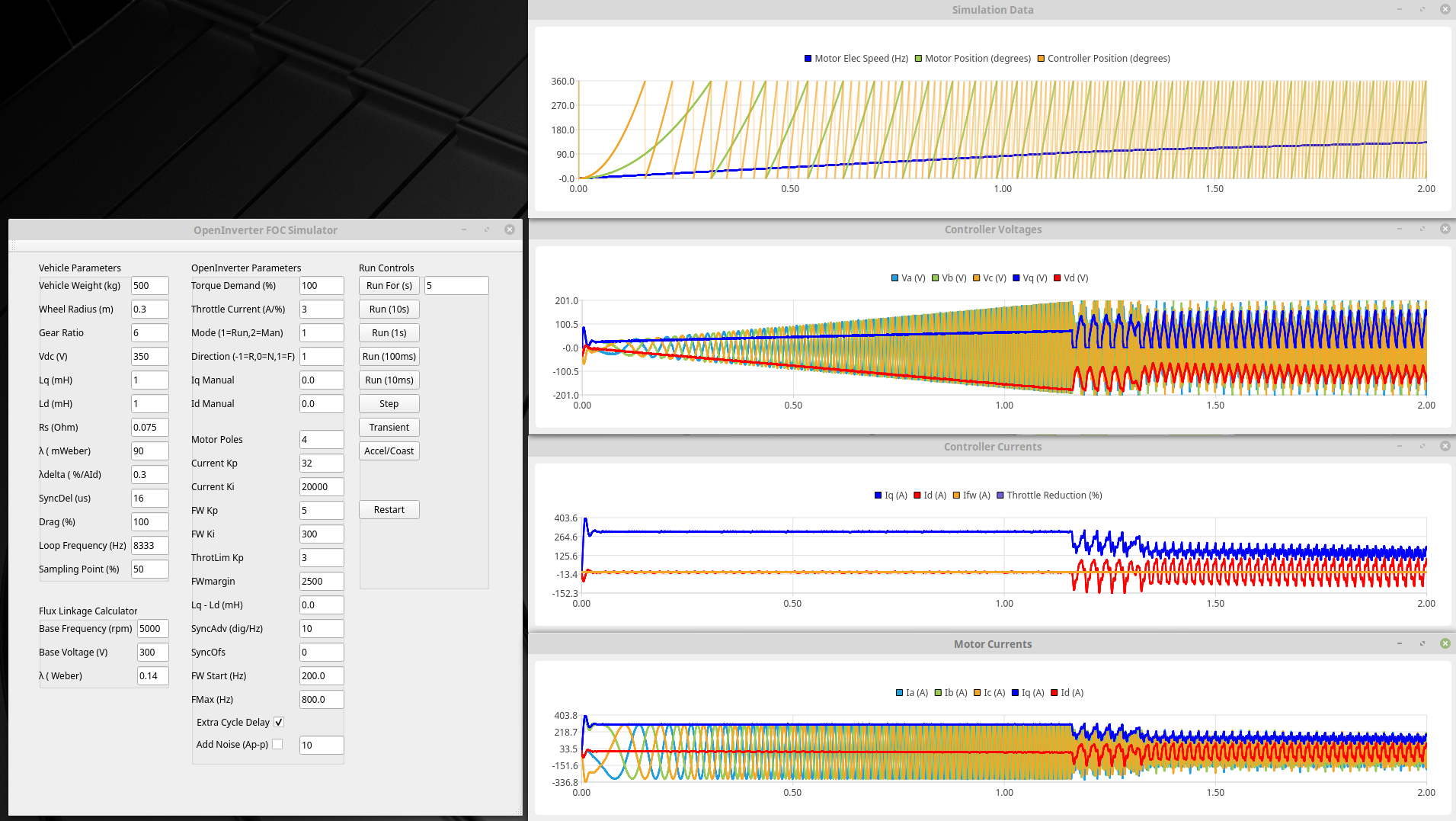Select the Ia (A) legend swatch in Motor Currents
This screenshot has width=1456, height=821.
pos(899,693)
